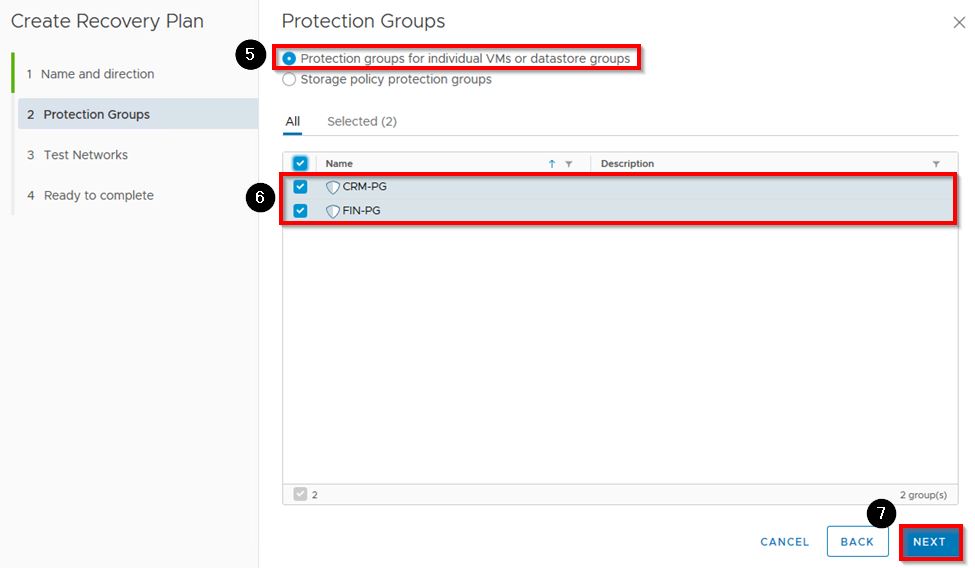
Task: Uncheck the CRM-PG protection group checkbox
Action: point(300,187)
